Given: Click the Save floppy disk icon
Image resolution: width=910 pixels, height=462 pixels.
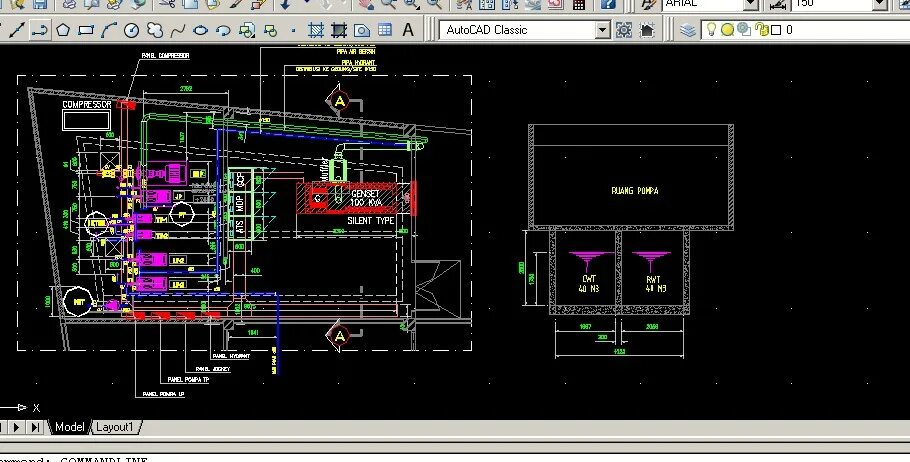Looking at the screenshot, I should 39,4.
